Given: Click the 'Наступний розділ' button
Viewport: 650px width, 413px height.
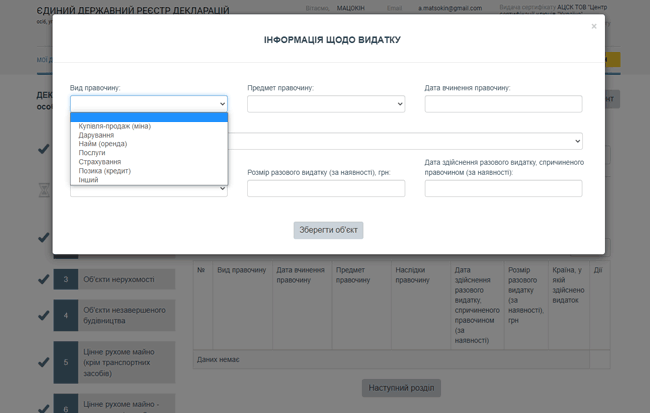Looking at the screenshot, I should point(400,388).
